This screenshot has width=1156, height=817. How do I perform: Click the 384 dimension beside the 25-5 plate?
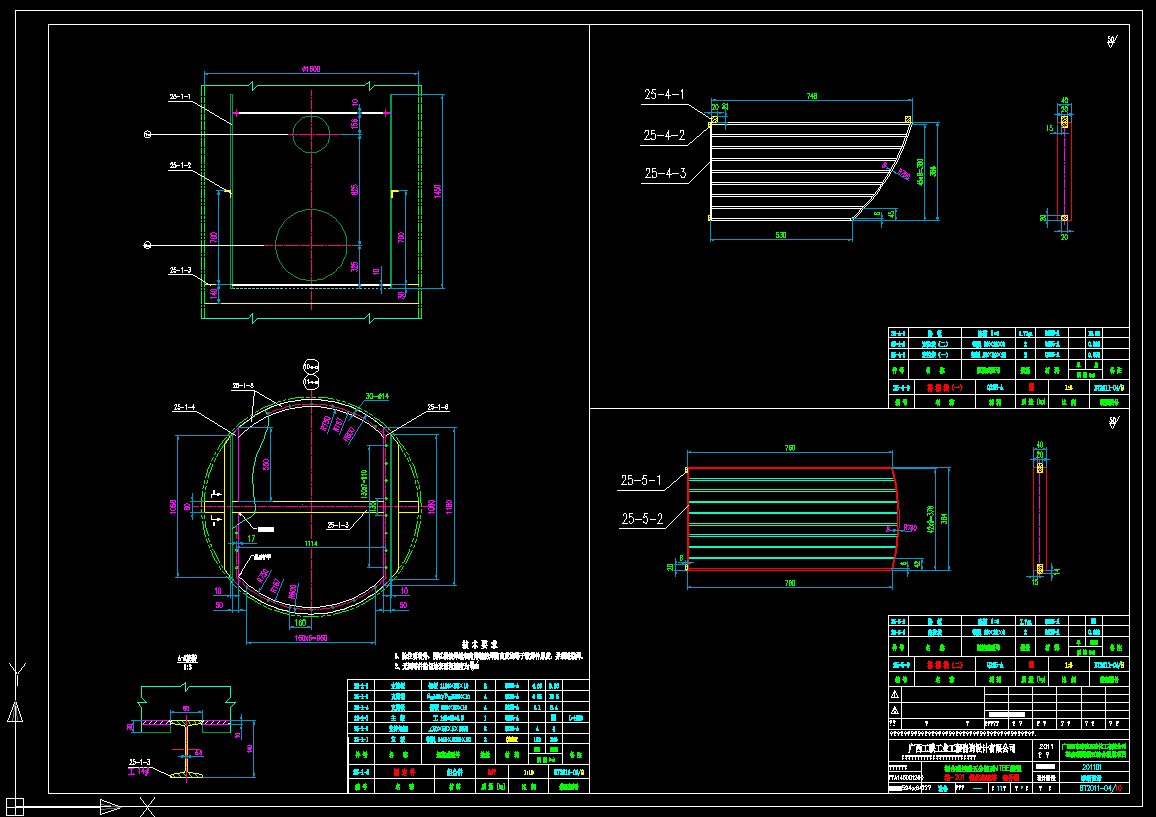pos(944,518)
